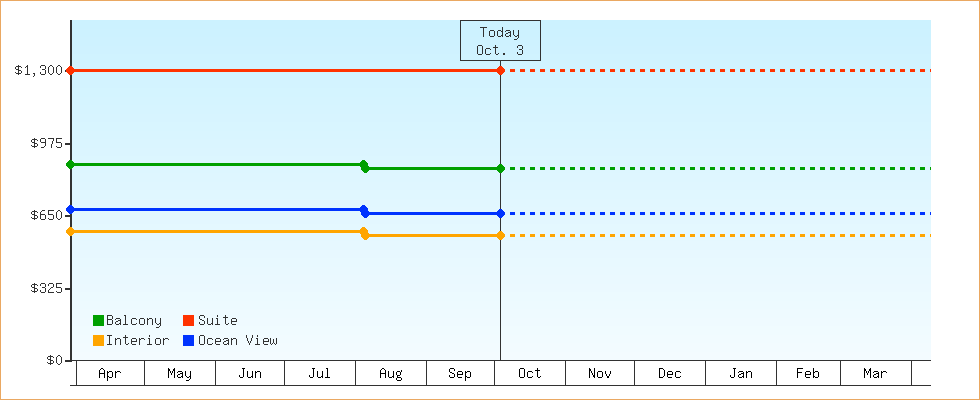Screen dimensions: 980x400
Task: Select the Apr month label
Action: 110,374
